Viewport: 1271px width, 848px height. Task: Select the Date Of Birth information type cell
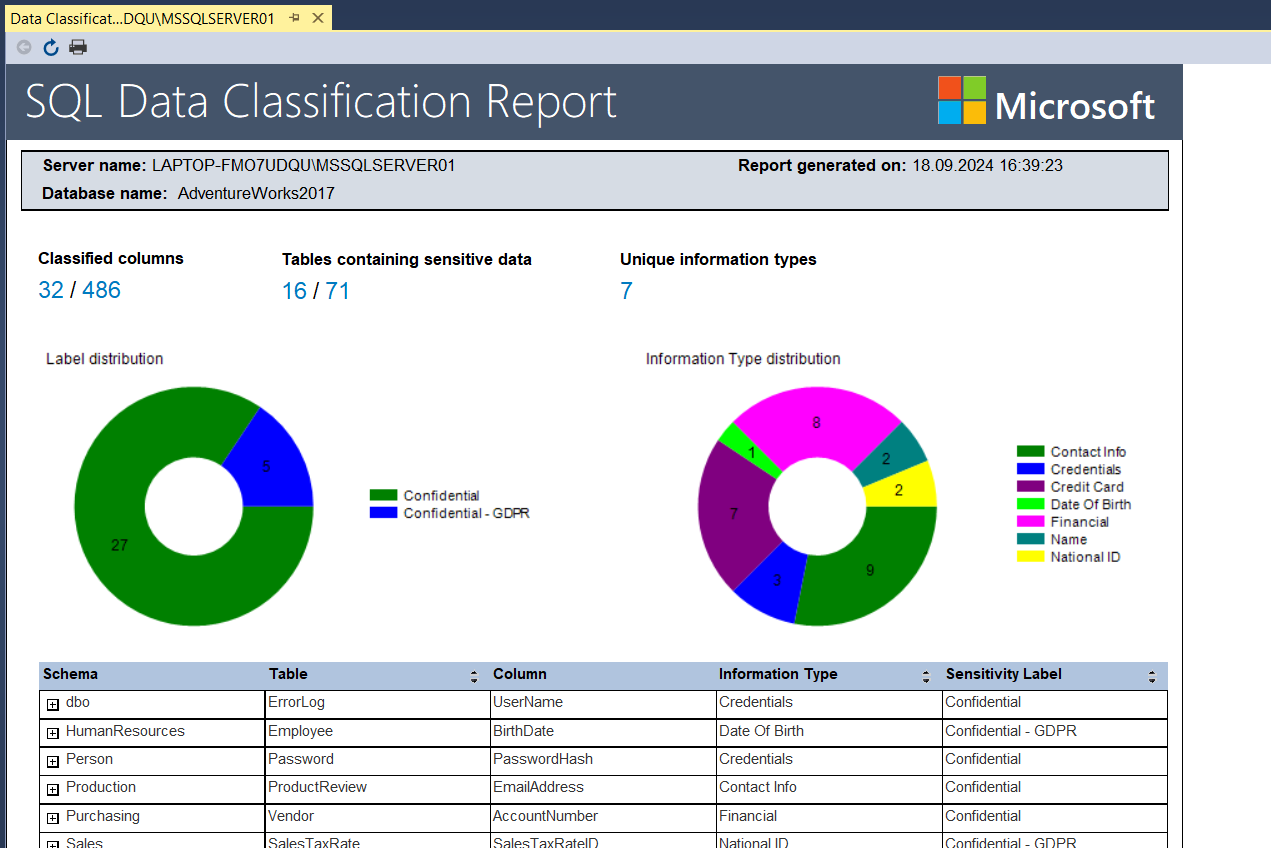pyautogui.click(x=829, y=733)
